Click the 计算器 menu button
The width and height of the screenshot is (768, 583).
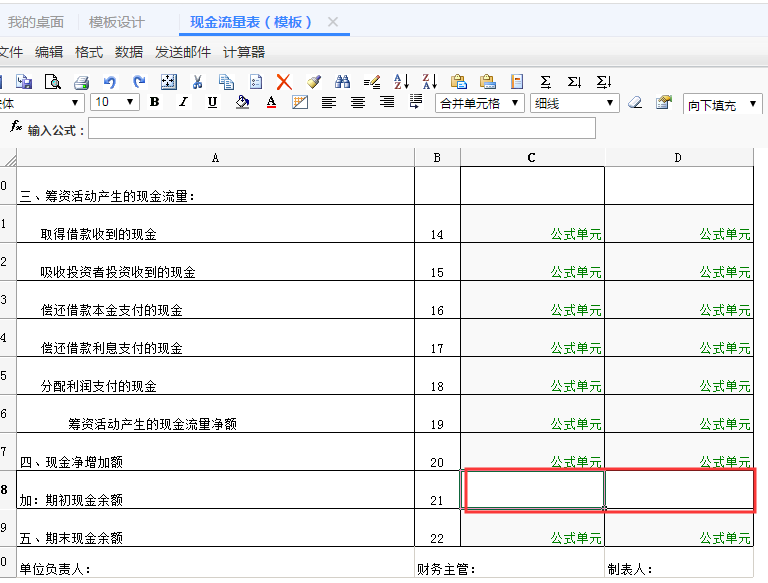[x=244, y=52]
